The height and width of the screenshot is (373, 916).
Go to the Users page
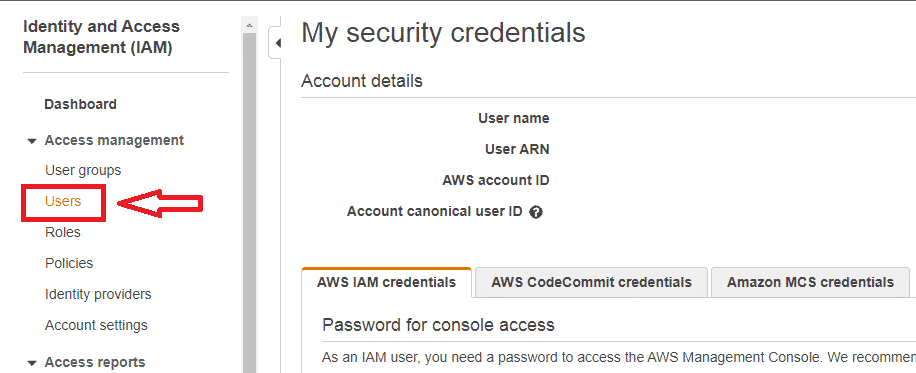coord(63,202)
